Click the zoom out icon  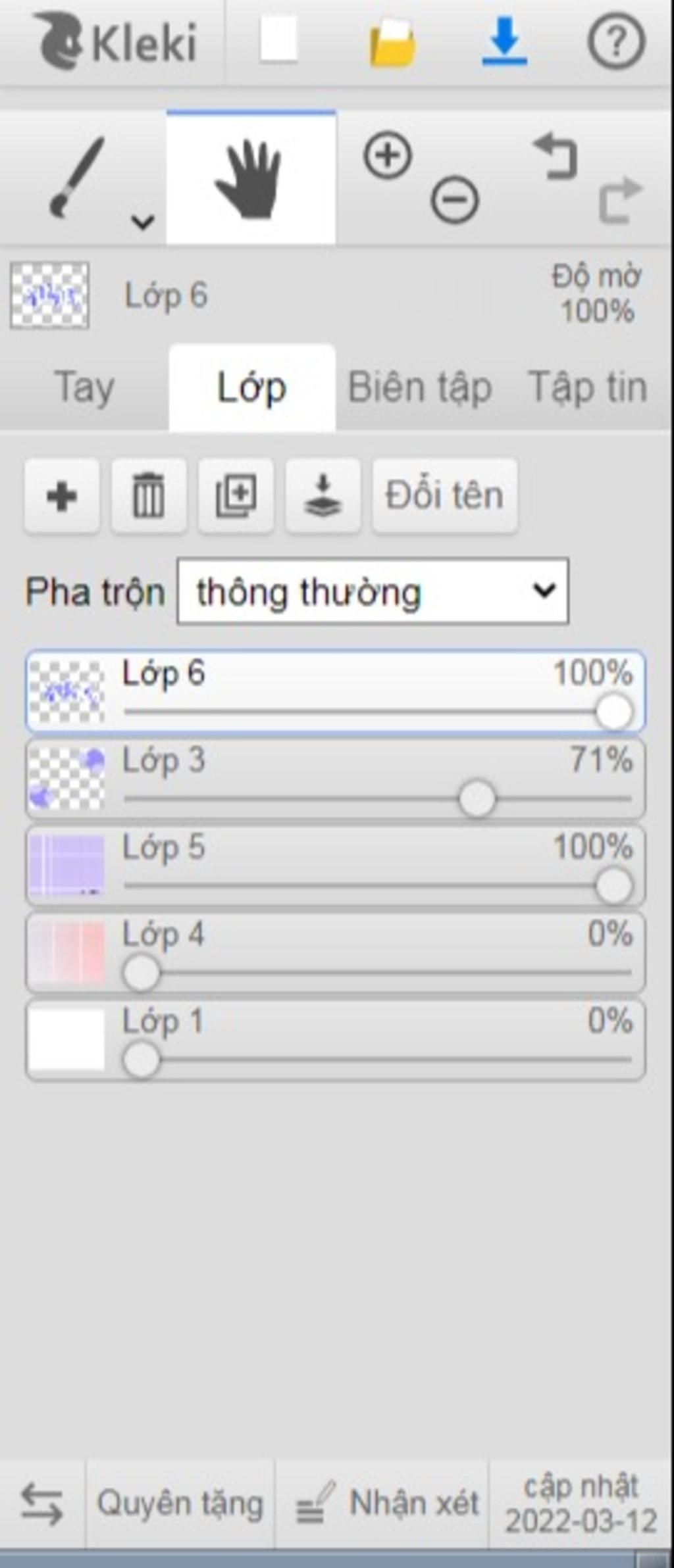point(455,199)
